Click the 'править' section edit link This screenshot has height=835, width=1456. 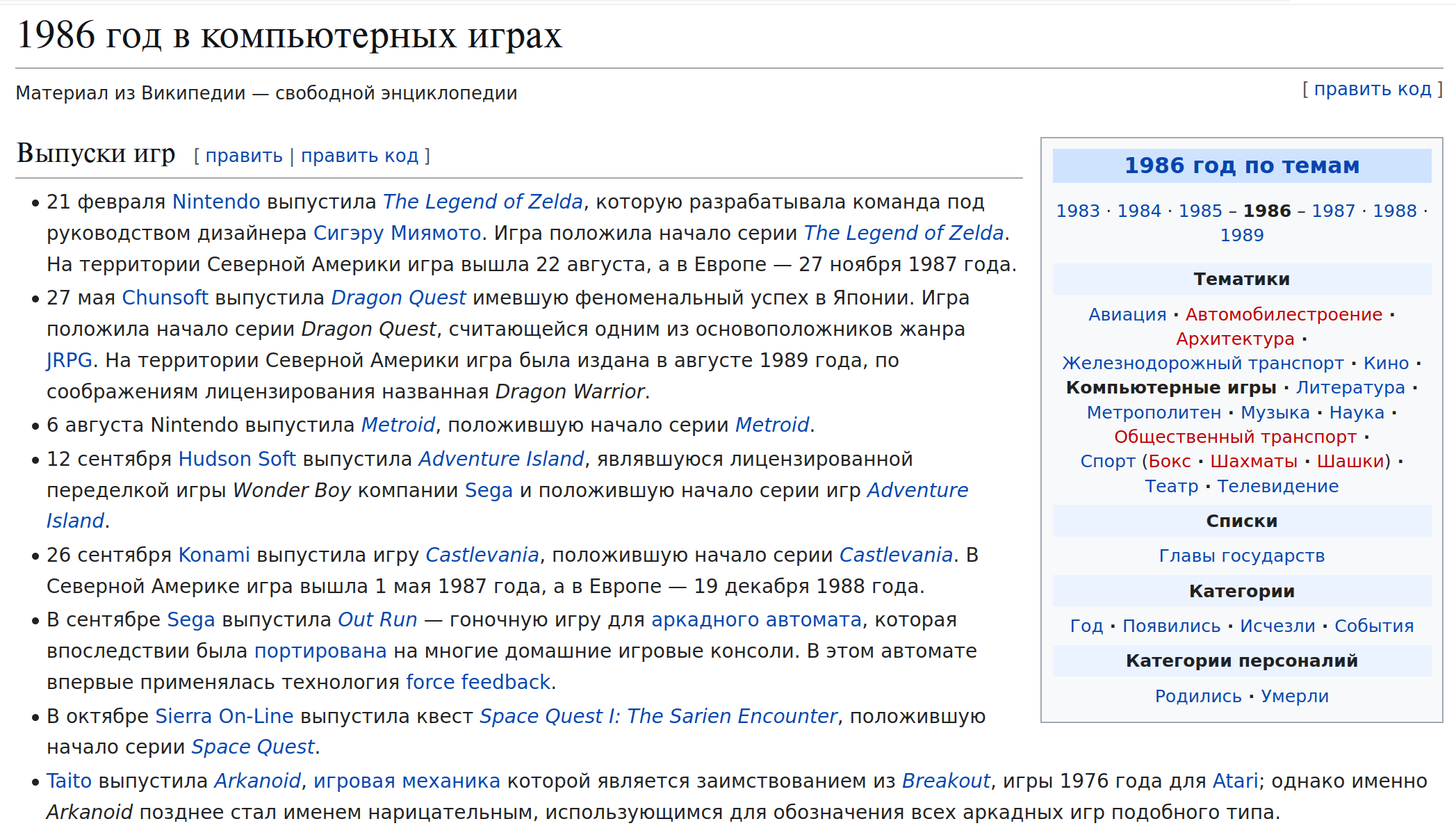tap(243, 156)
